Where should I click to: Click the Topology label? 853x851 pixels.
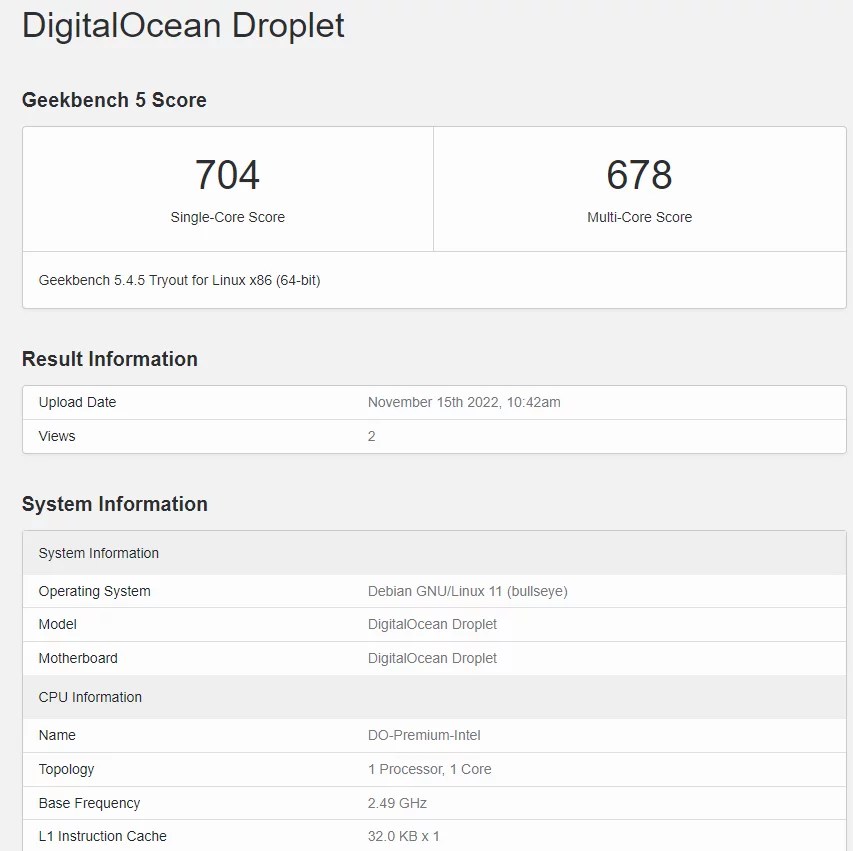pos(66,769)
